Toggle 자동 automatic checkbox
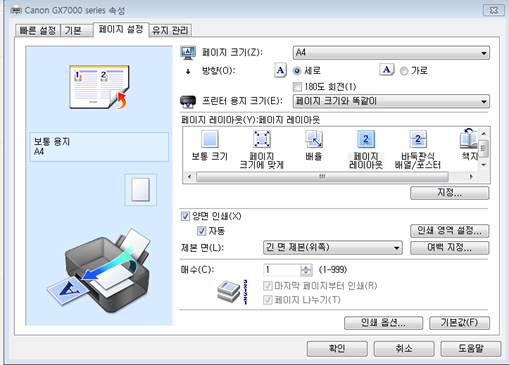This screenshot has width=509, height=365. pos(201,231)
